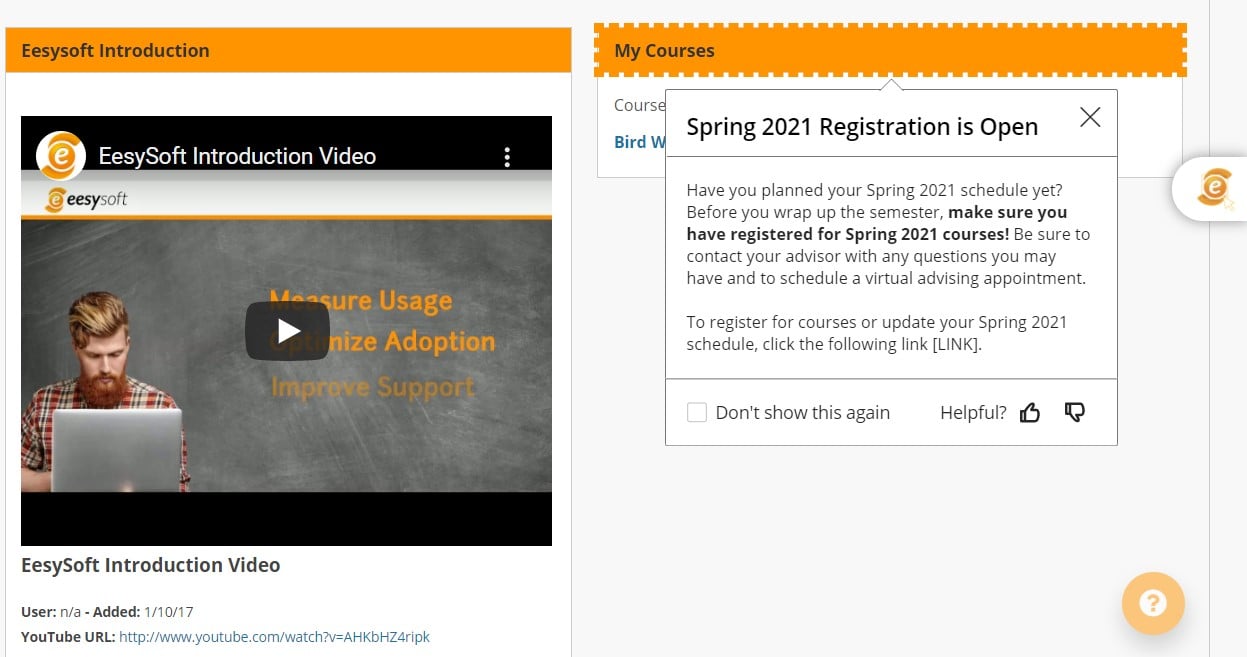Viewport: 1247px width, 657px height.
Task: Click the "Spring 2021 Registration is Open" title
Action: [x=862, y=127]
